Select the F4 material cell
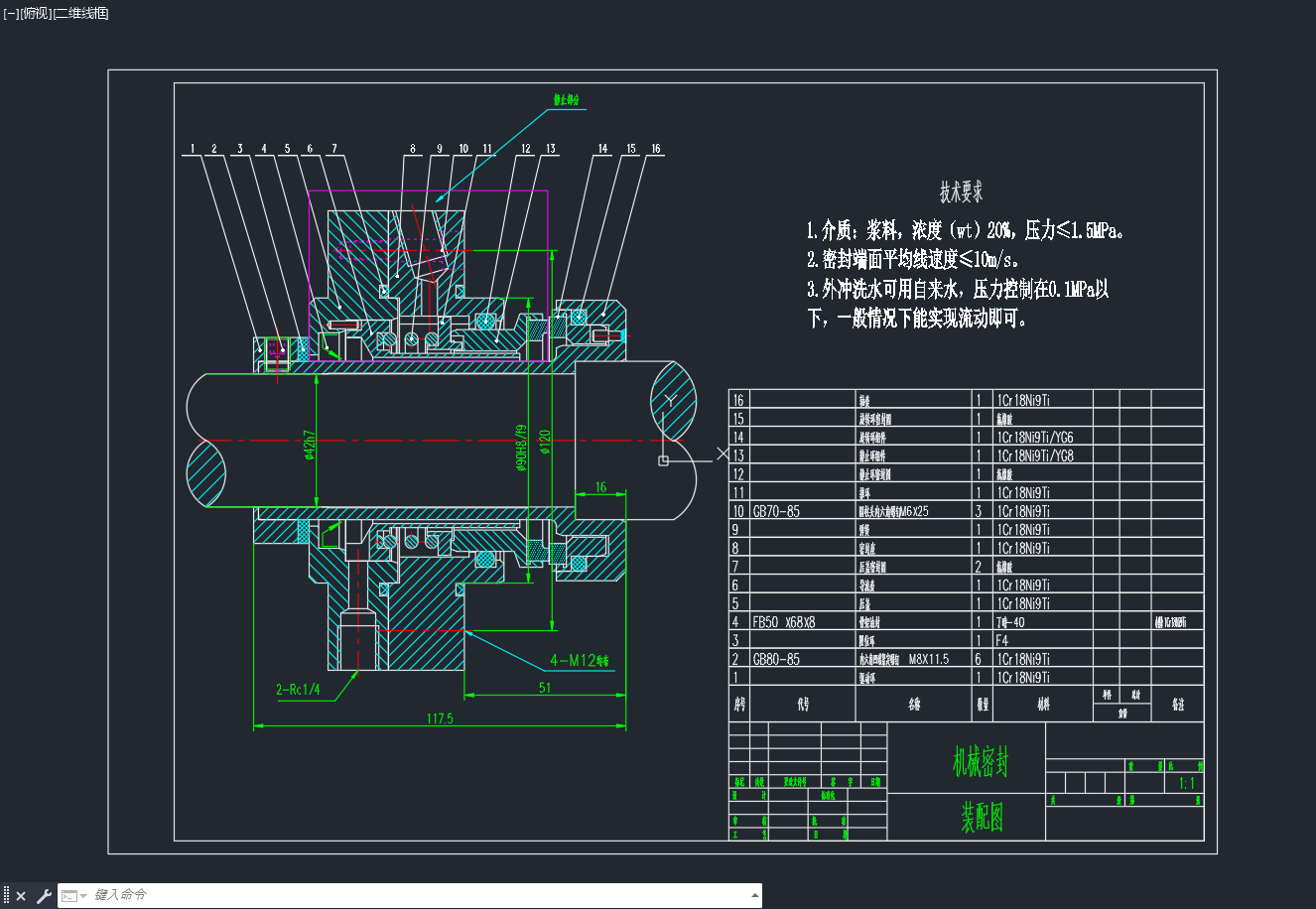Viewport: 1316px width, 909px height. 1002,641
